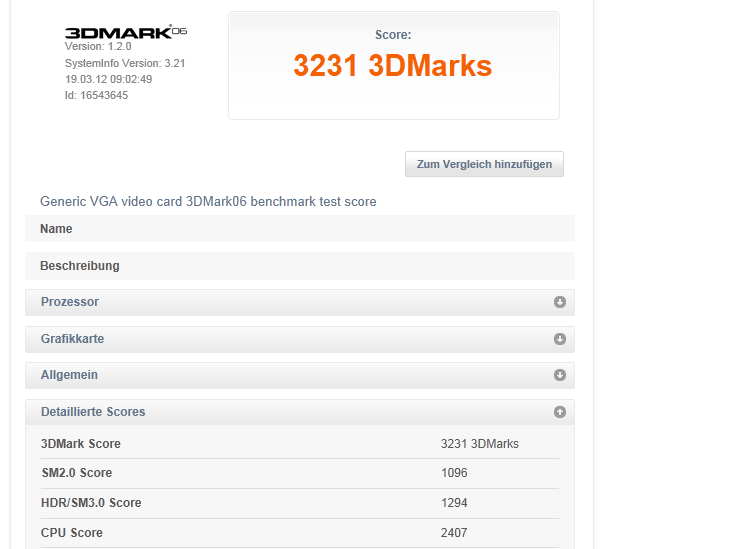
Task: Collapse the Detaillierte Scores header
Action: (300, 412)
